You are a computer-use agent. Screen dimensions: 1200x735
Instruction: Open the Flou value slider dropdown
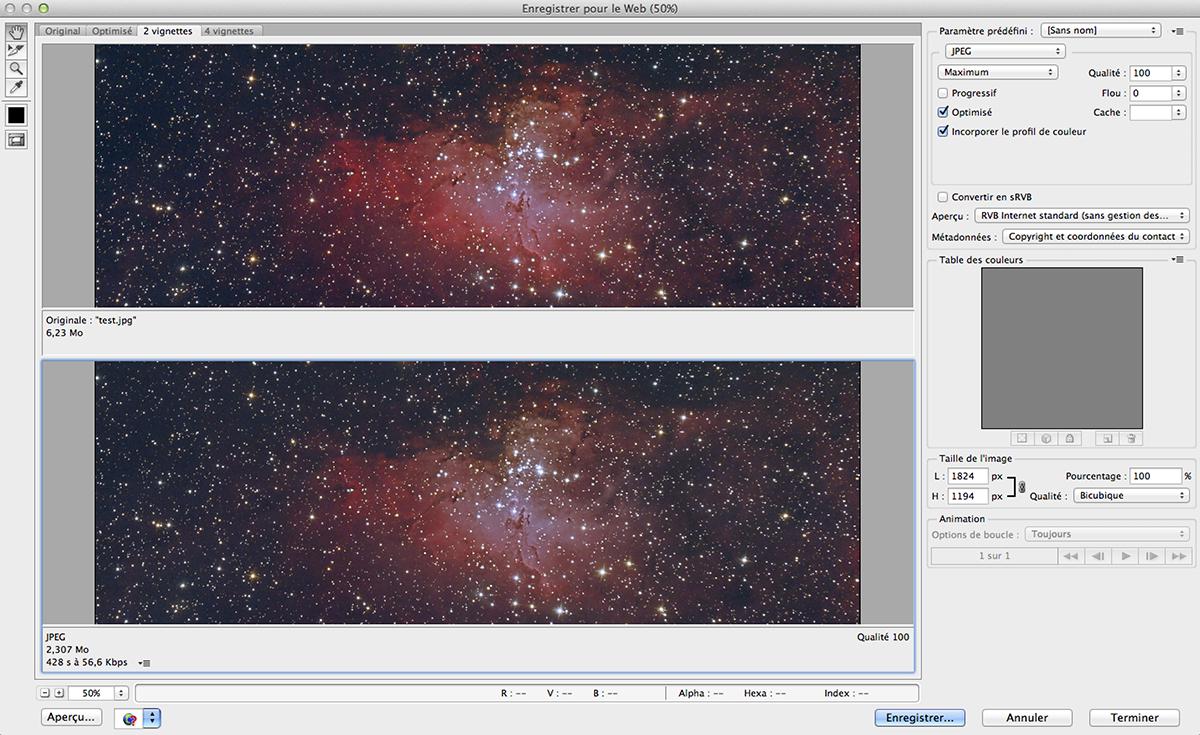(1179, 93)
